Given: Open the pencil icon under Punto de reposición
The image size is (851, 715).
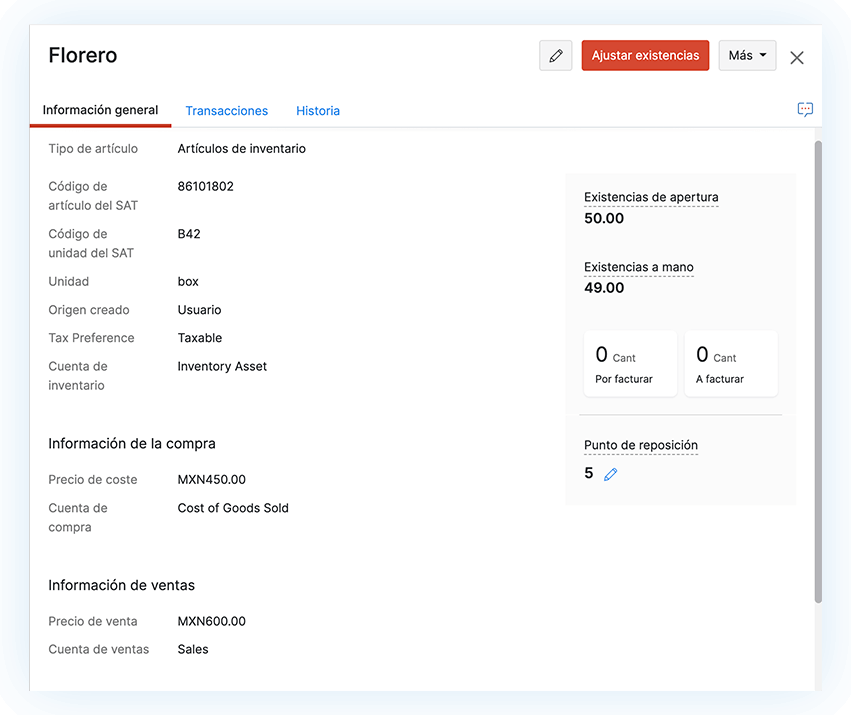Looking at the screenshot, I should [611, 474].
